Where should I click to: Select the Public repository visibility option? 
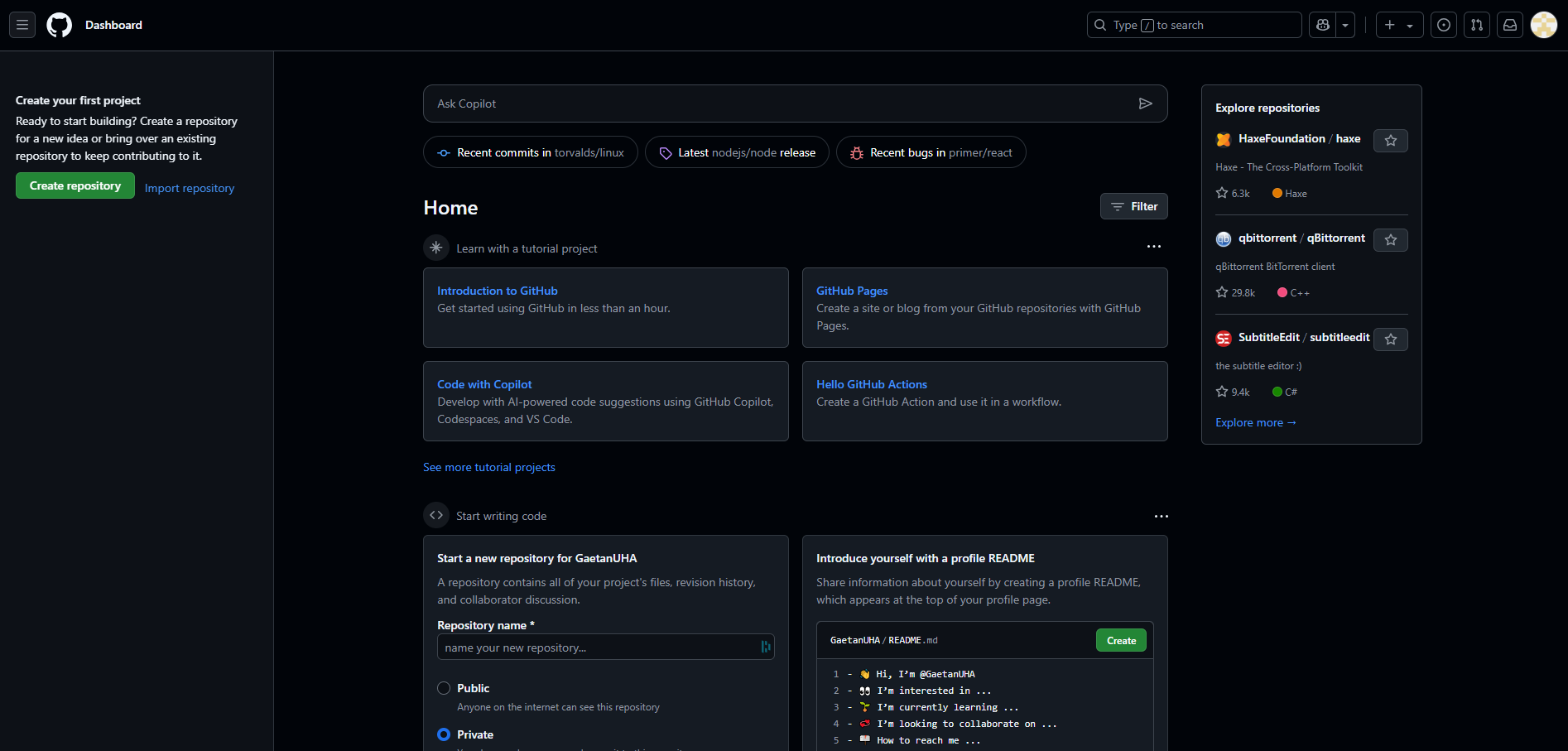point(445,688)
